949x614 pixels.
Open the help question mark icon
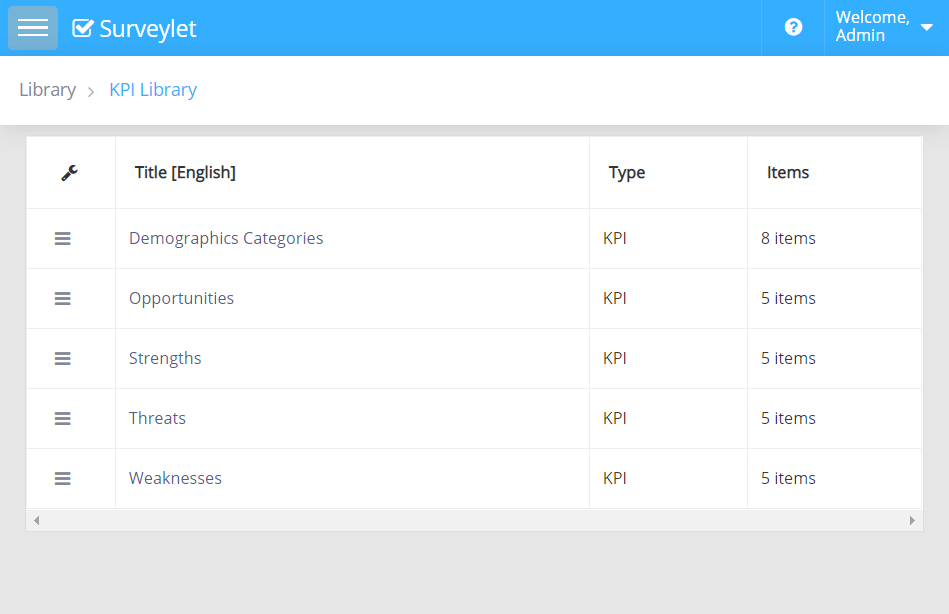point(793,28)
